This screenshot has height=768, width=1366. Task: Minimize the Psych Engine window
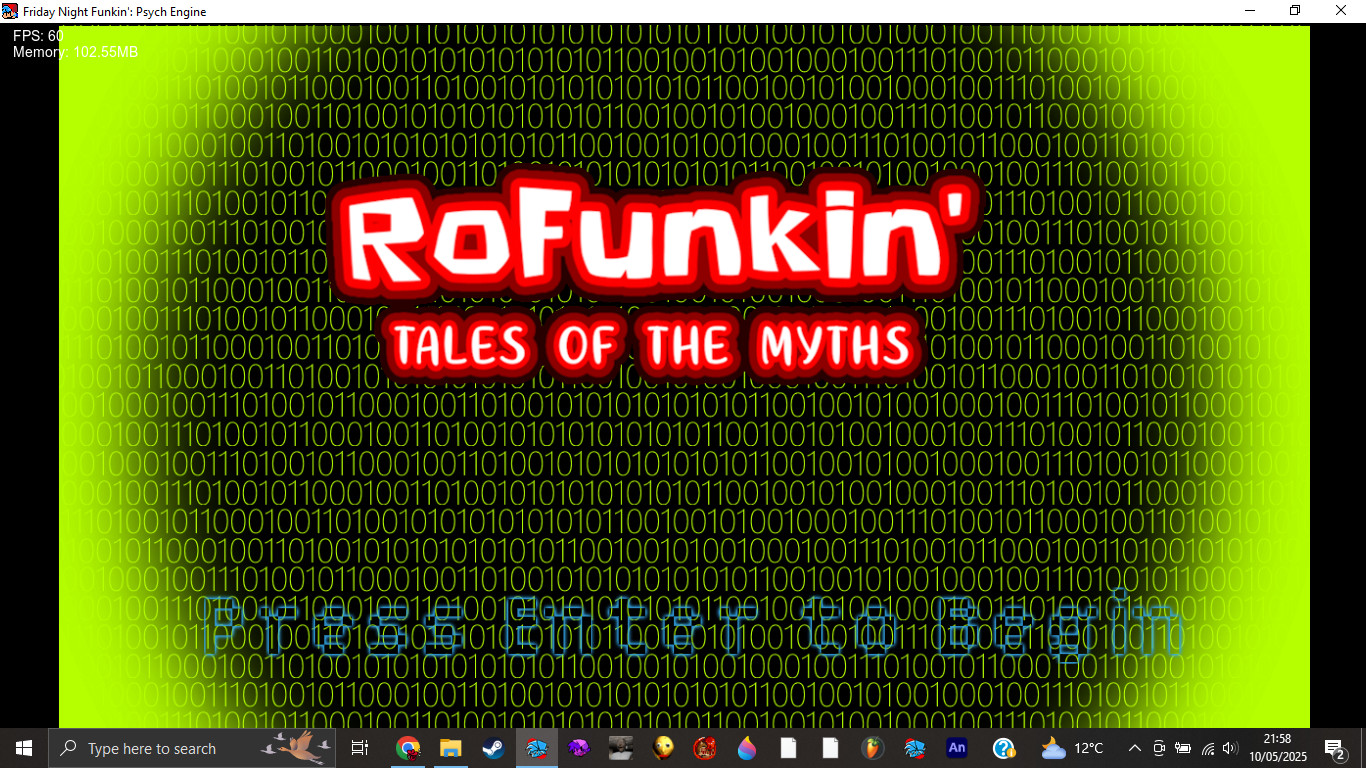click(1250, 11)
